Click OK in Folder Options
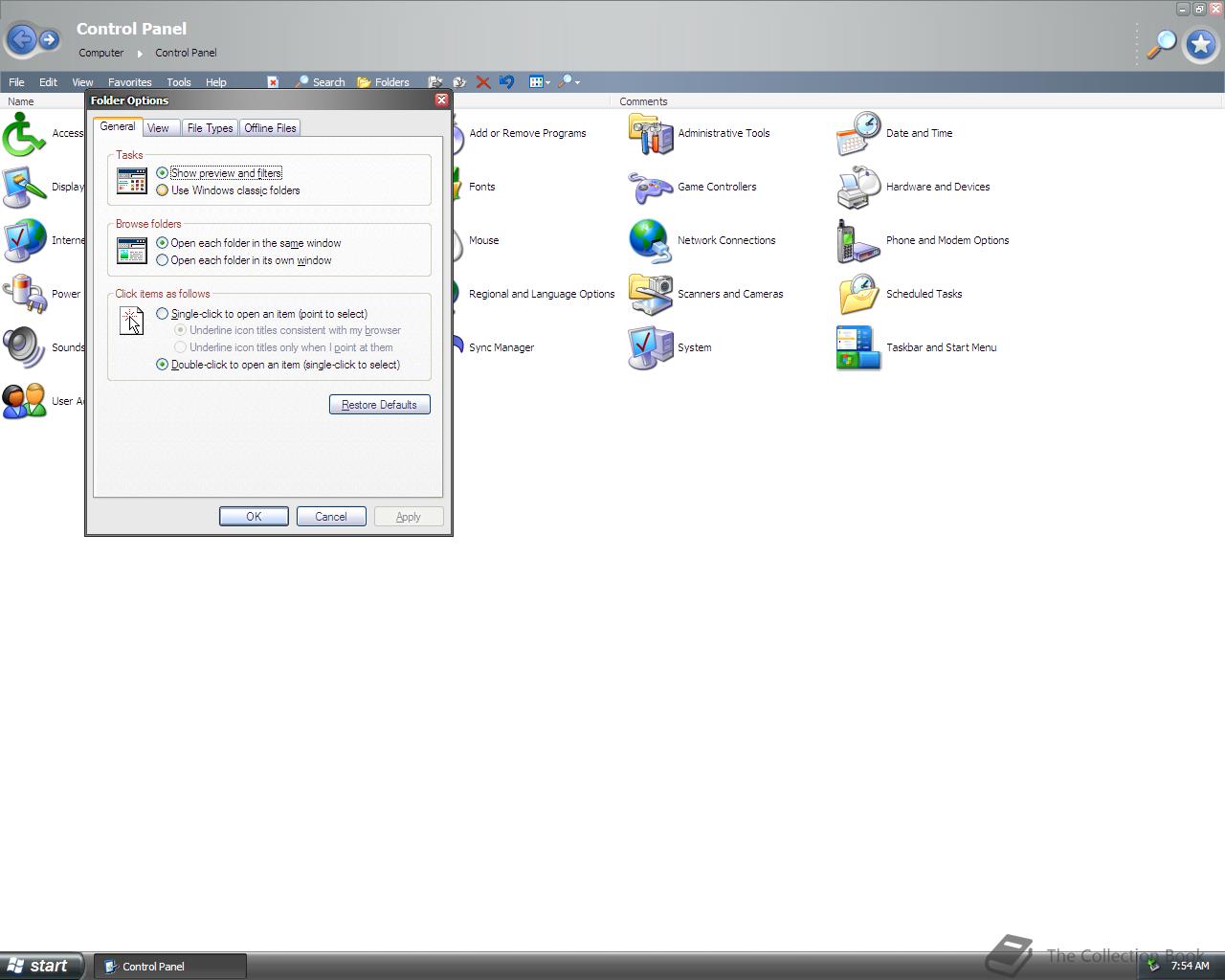Screen dimensions: 1225x980 (x=254, y=517)
